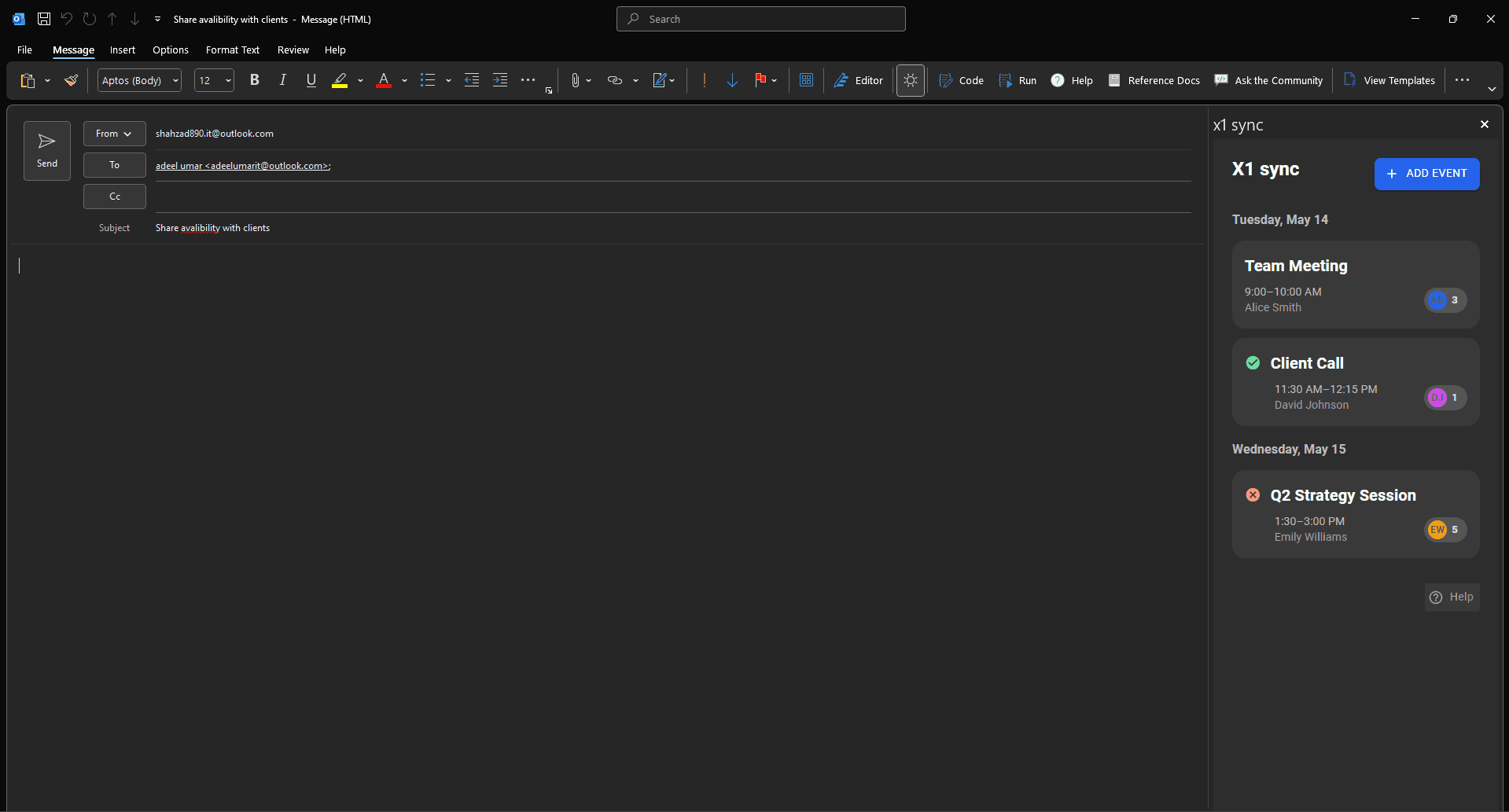1509x812 pixels.
Task: Click the EW attendees badge
Action: pyautogui.click(x=1445, y=530)
